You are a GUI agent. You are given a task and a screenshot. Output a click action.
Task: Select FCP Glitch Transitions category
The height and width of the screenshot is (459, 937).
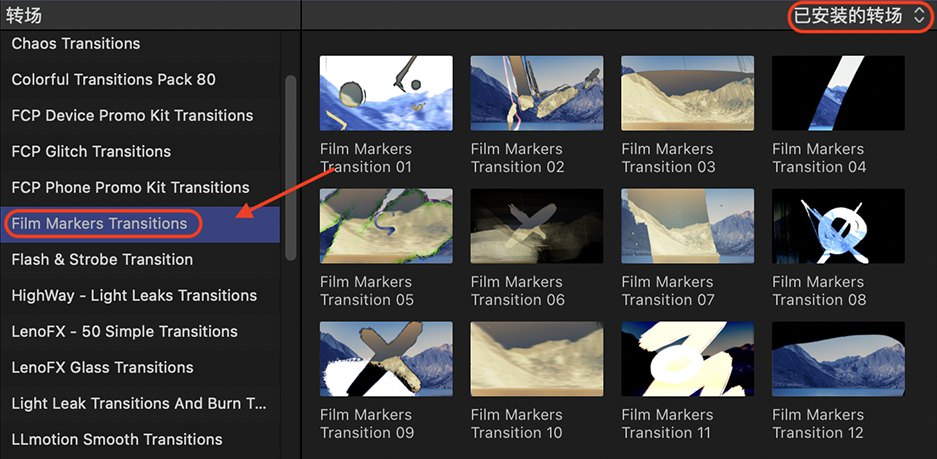tap(140, 151)
